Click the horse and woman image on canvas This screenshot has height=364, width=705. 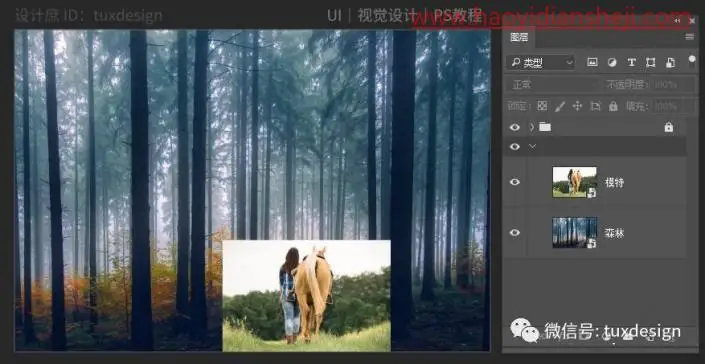[307, 296]
